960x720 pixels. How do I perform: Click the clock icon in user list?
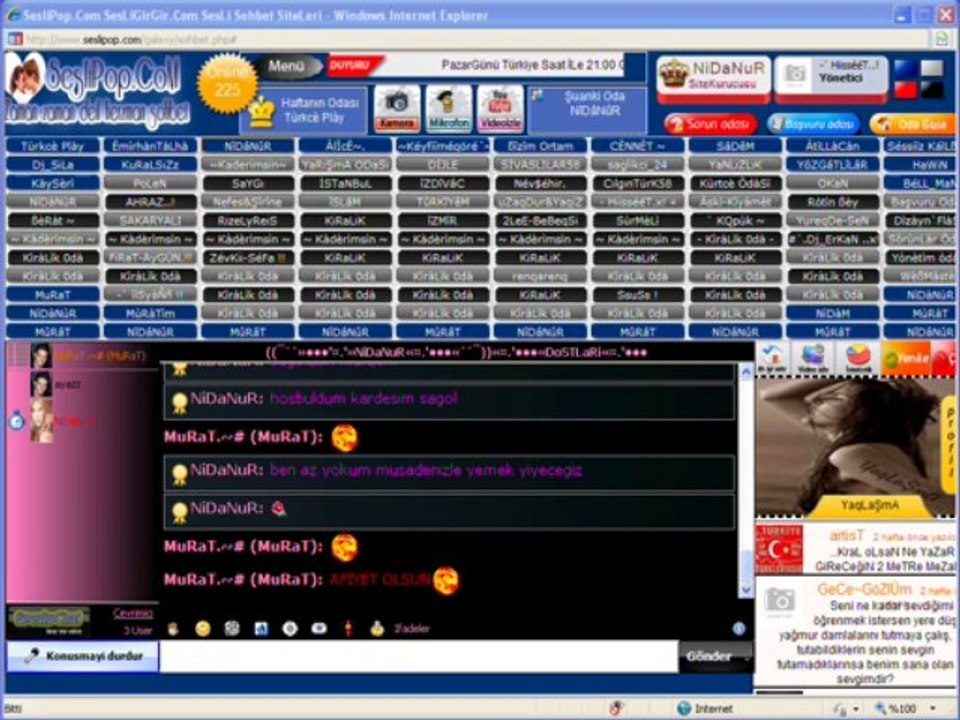tap(17, 421)
